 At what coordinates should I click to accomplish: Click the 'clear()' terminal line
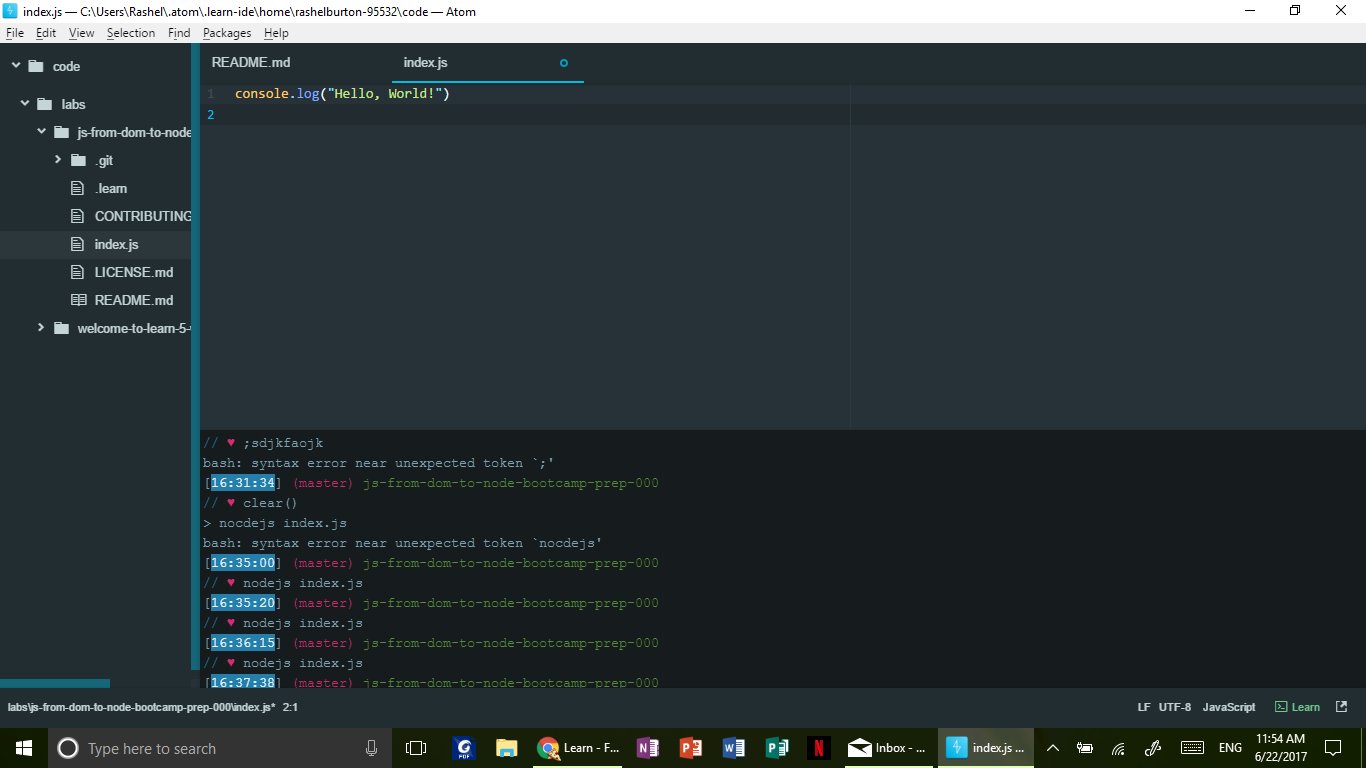(250, 503)
